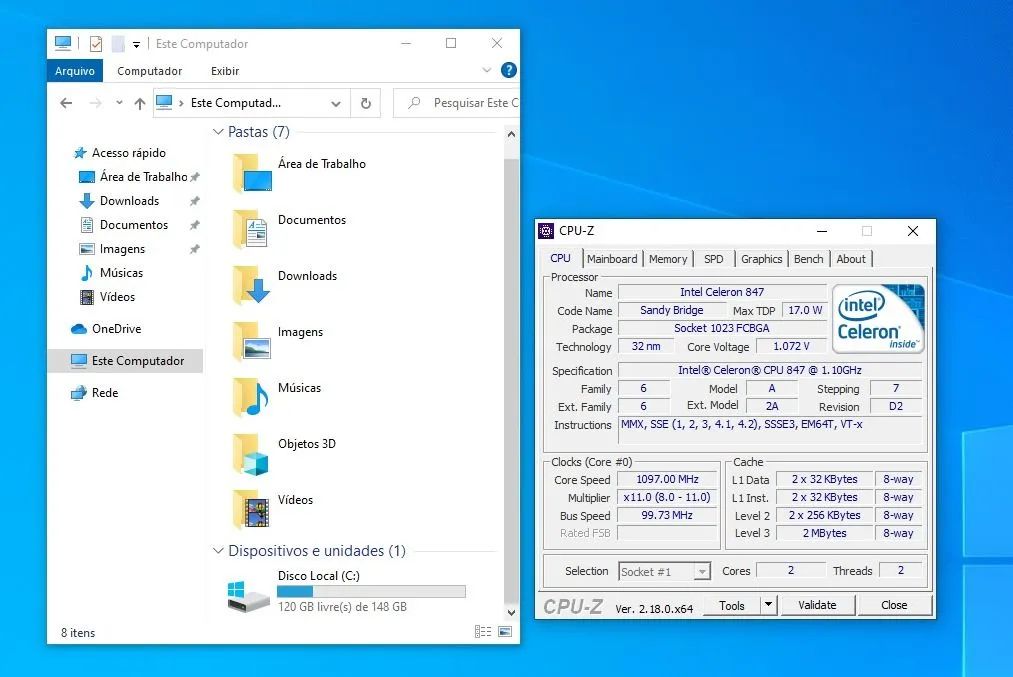Collapse the Pastas (7) group
Image resolution: width=1013 pixels, height=677 pixels.
(x=218, y=132)
